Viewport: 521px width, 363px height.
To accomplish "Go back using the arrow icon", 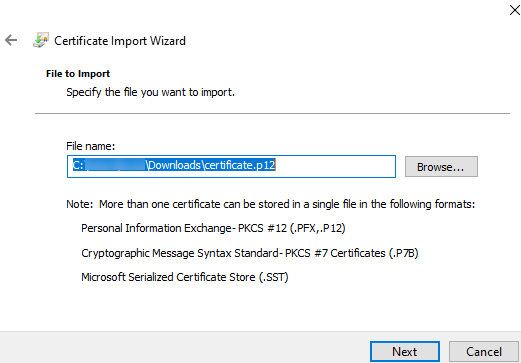I will (x=11, y=40).
